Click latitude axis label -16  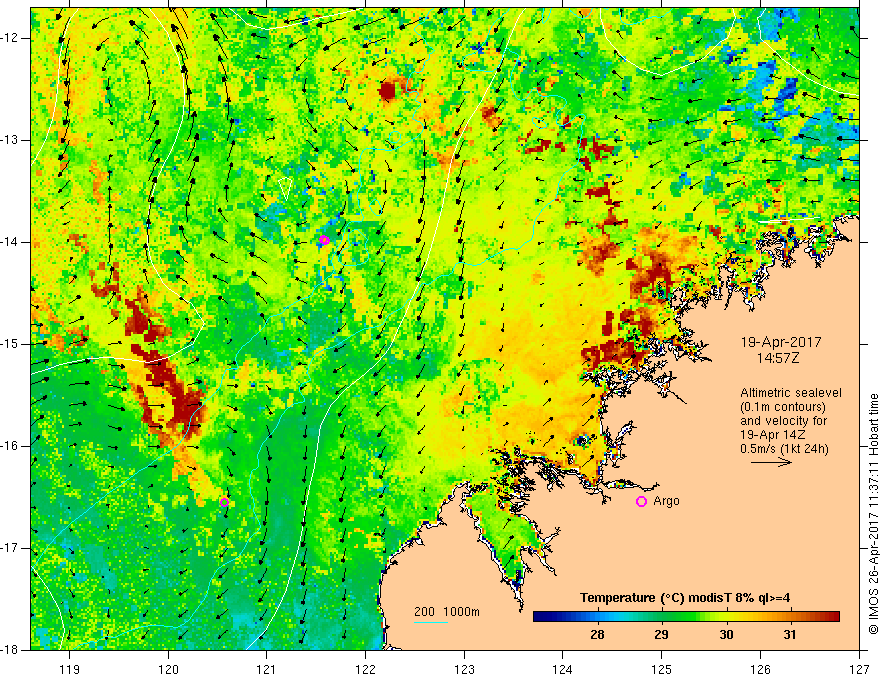pos(10,446)
